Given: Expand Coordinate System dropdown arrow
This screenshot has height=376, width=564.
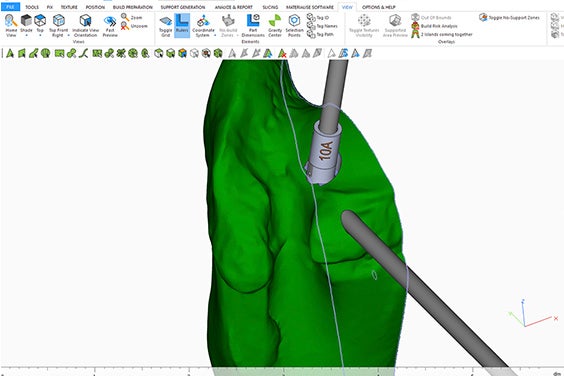Looking at the screenshot, I should pyautogui.click(x=215, y=35).
